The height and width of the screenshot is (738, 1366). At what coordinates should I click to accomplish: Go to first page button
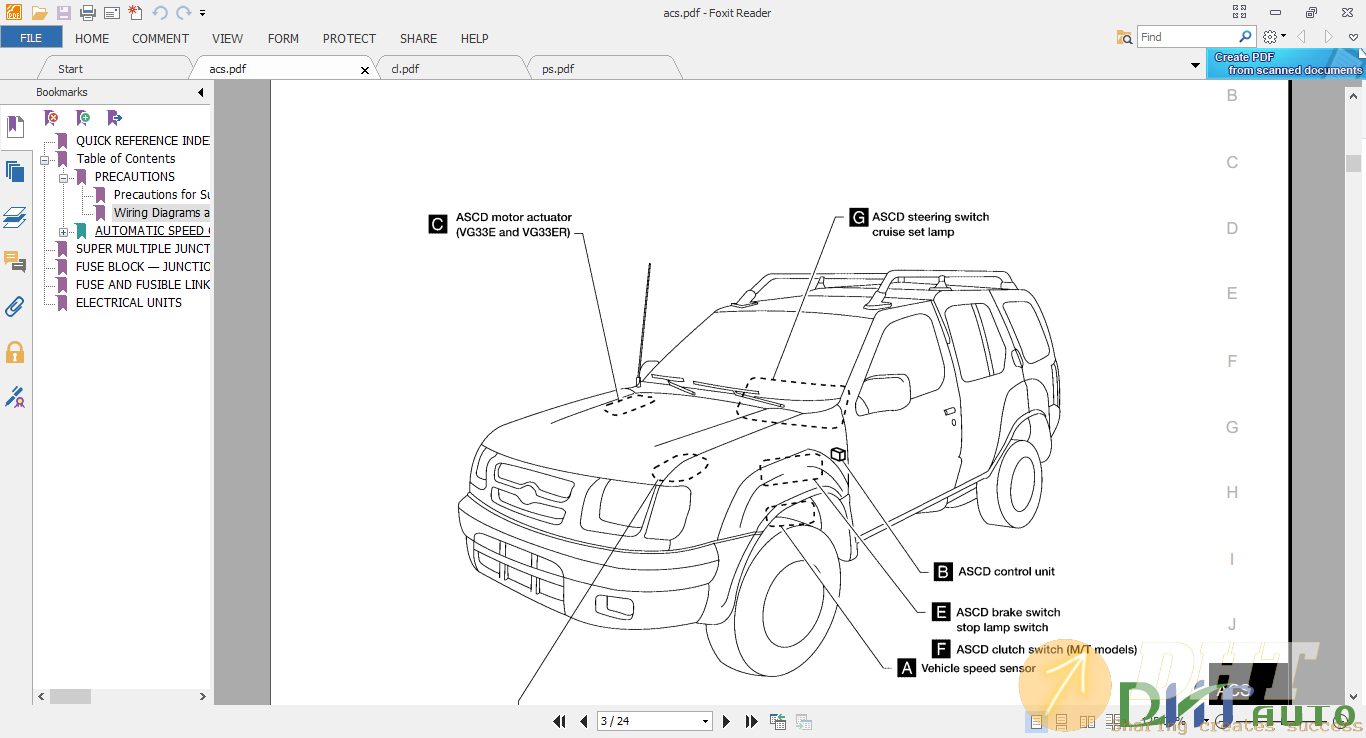(x=560, y=721)
